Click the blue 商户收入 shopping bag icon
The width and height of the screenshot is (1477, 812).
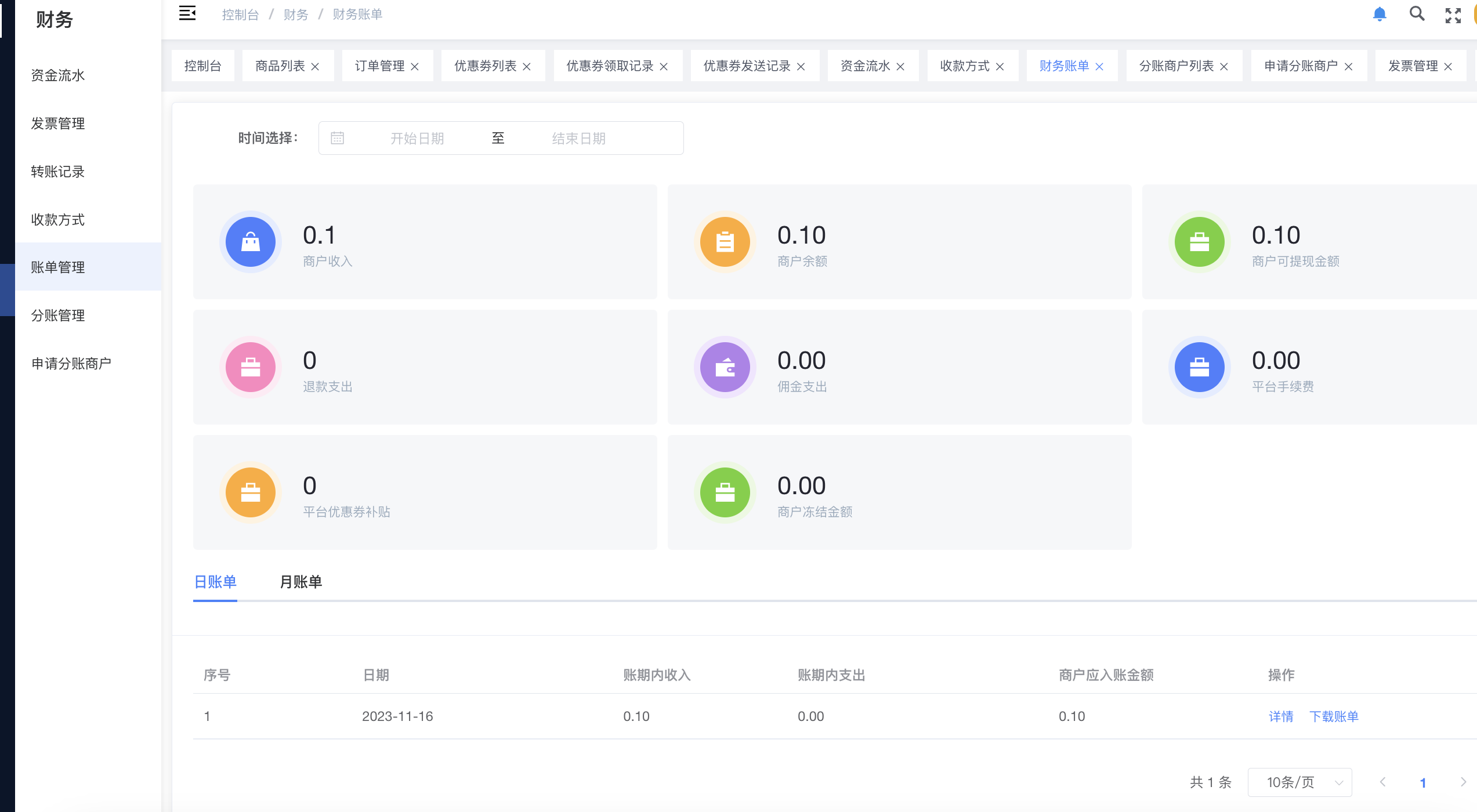pos(250,242)
